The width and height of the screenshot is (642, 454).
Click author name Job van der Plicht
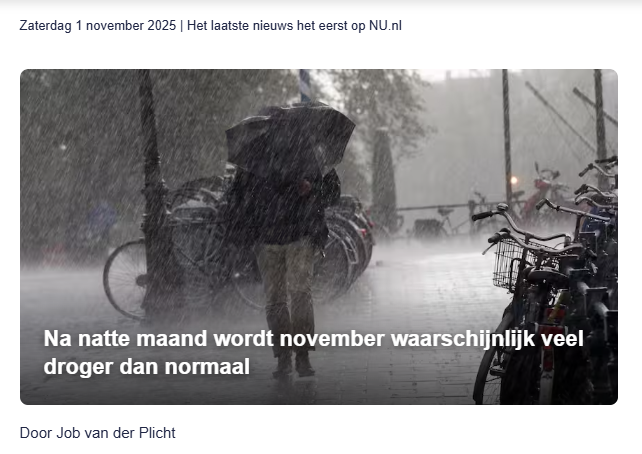pos(116,433)
